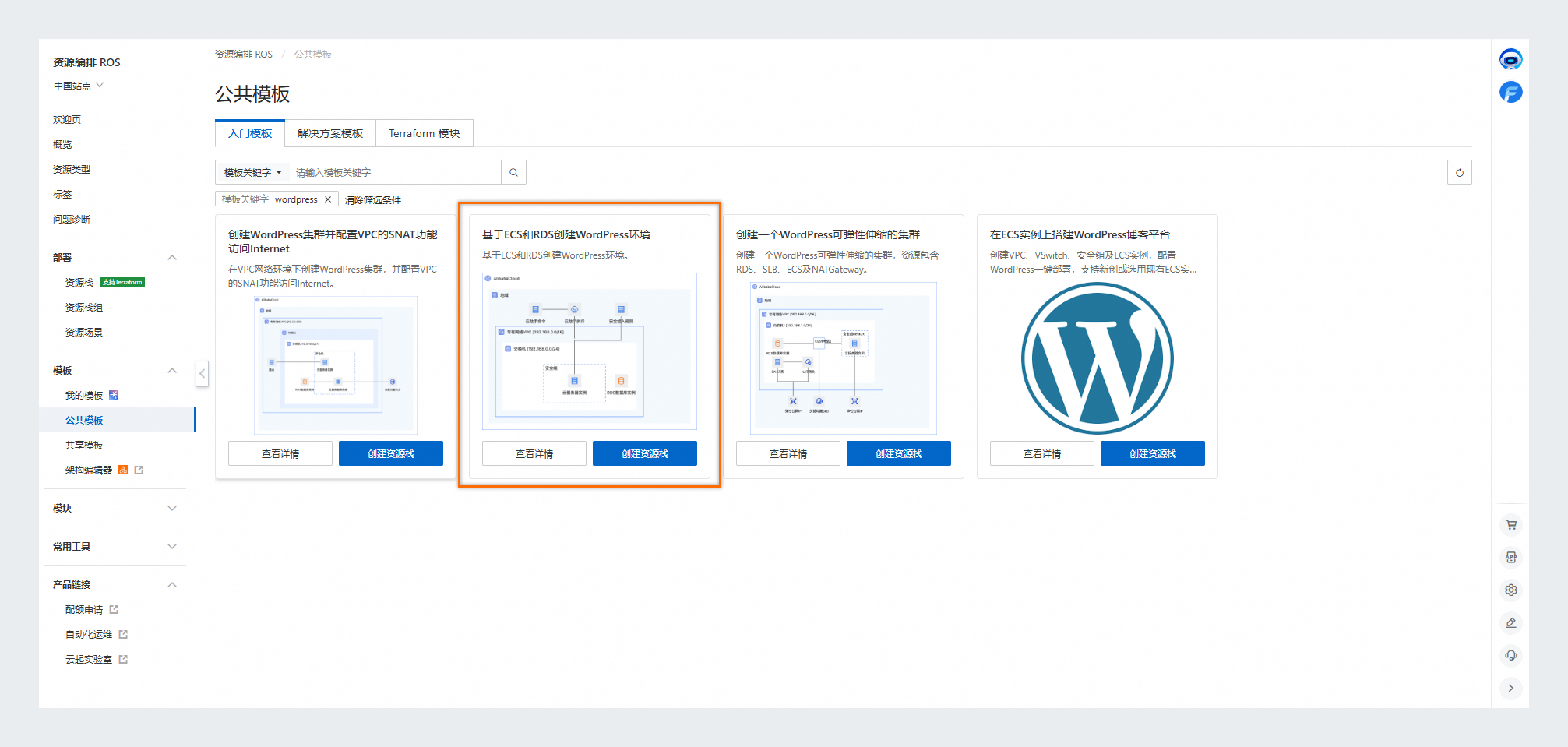This screenshot has height=747, width=1568.
Task: Open the 模板关键字 filter dropdown
Action: click(x=252, y=172)
